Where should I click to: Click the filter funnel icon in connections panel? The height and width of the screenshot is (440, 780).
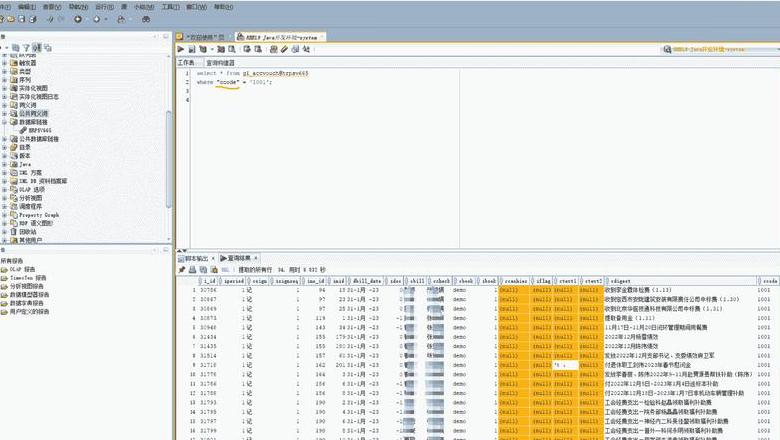coord(26,48)
